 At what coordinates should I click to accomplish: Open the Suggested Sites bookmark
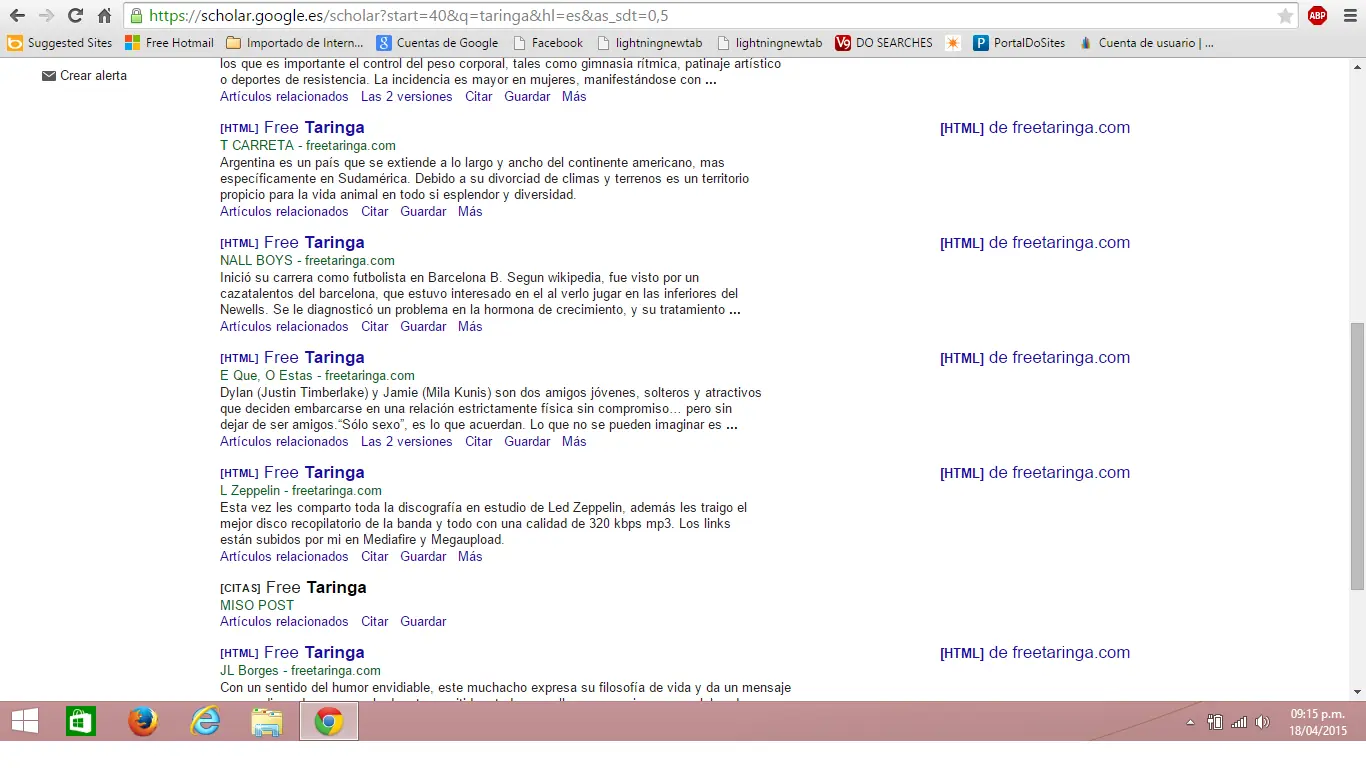(x=60, y=43)
